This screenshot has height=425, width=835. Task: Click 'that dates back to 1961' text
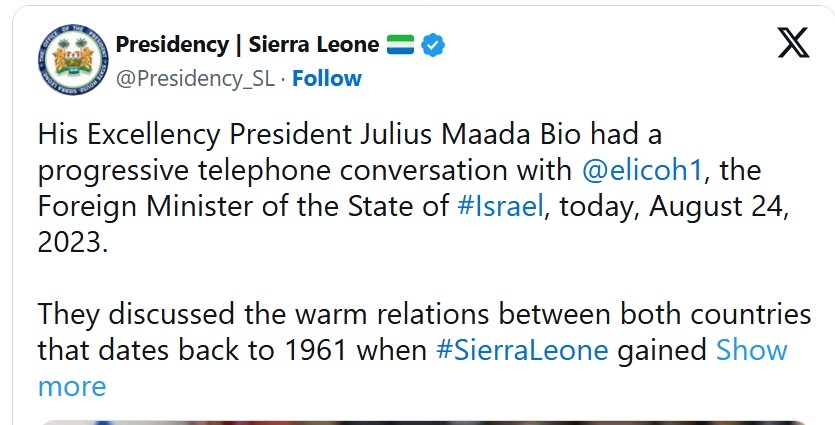192,350
